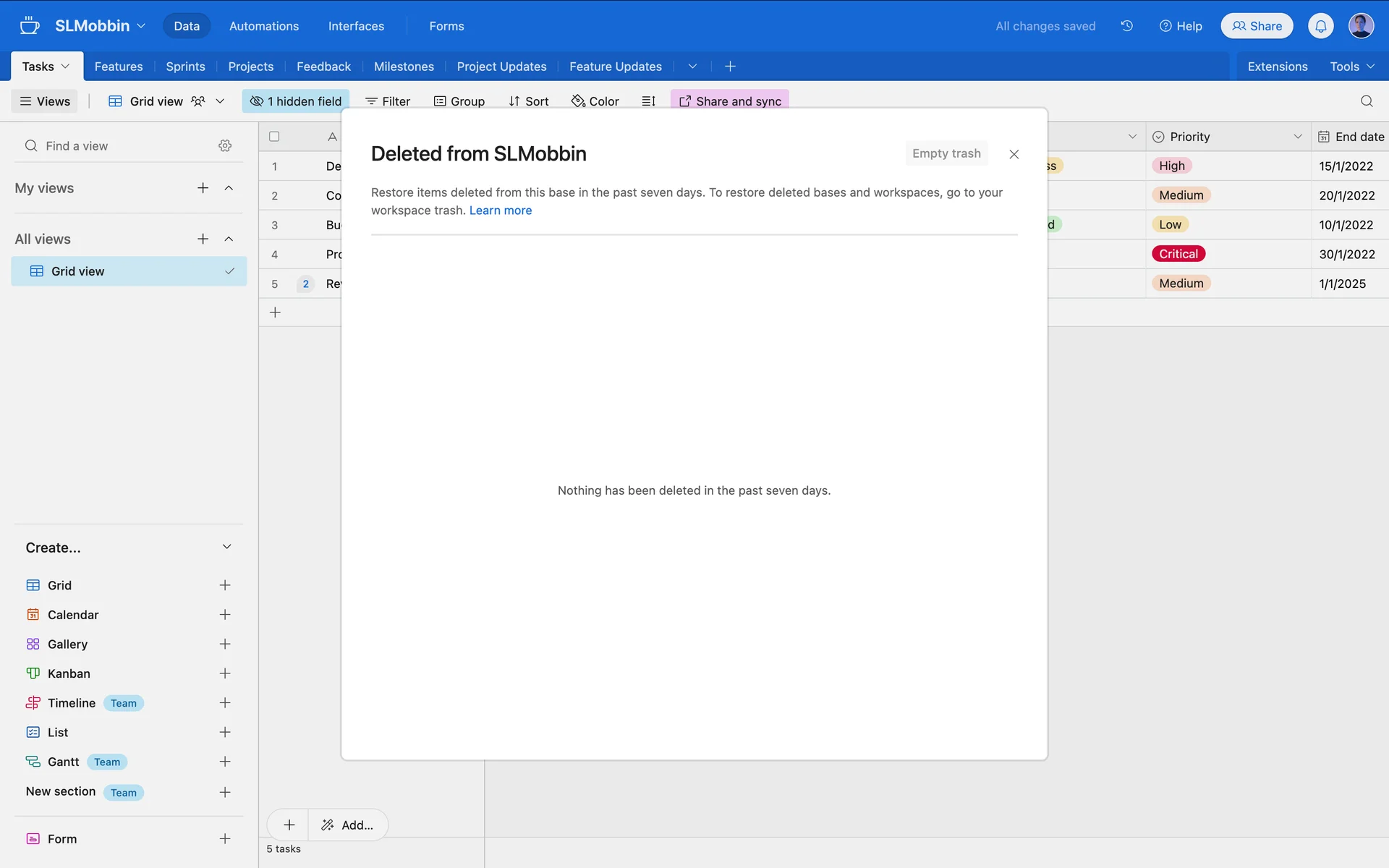The height and width of the screenshot is (868, 1389).
Task: Click plus to add new table
Action: [730, 67]
